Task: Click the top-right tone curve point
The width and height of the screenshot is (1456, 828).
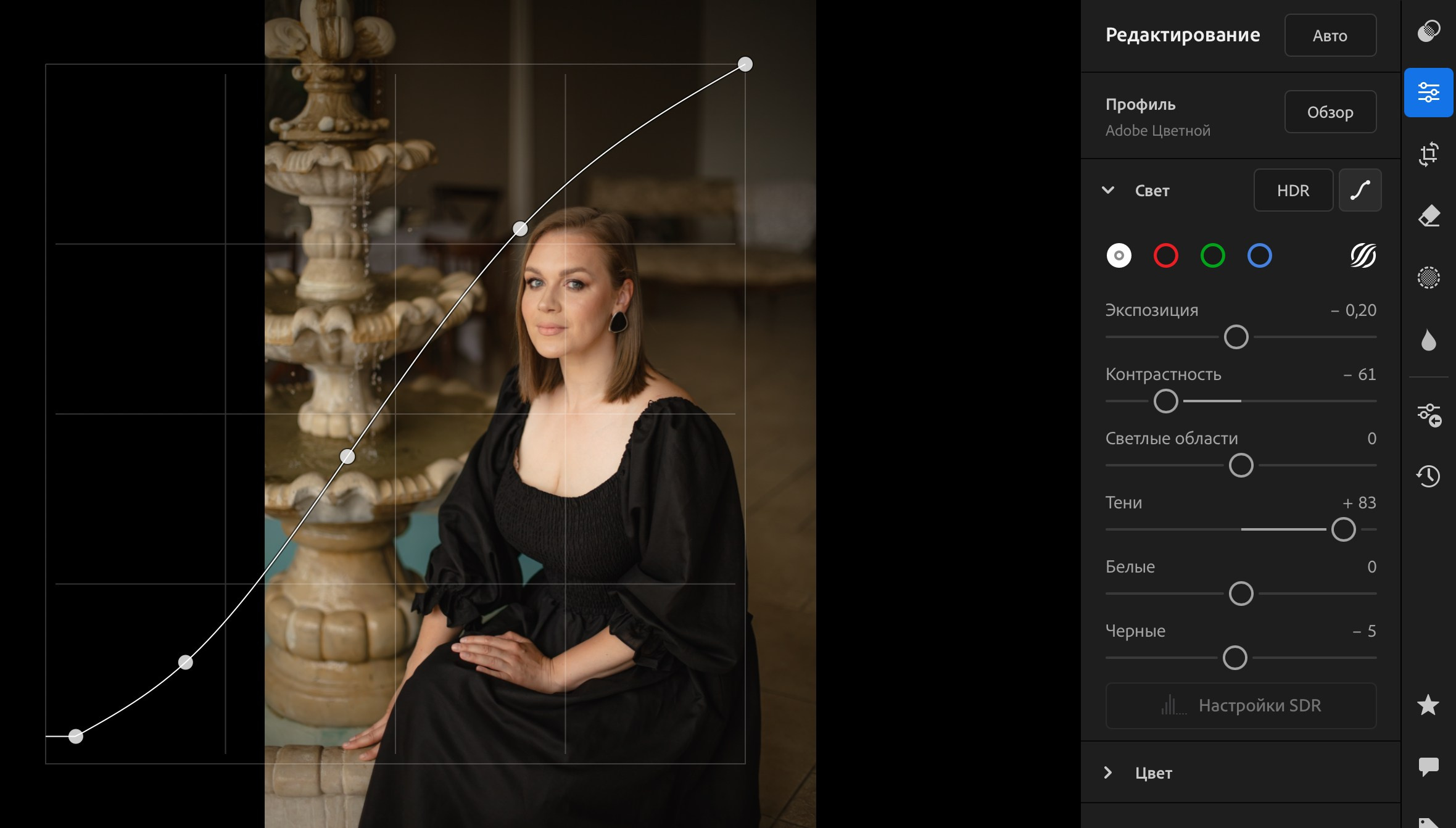Action: tap(745, 64)
